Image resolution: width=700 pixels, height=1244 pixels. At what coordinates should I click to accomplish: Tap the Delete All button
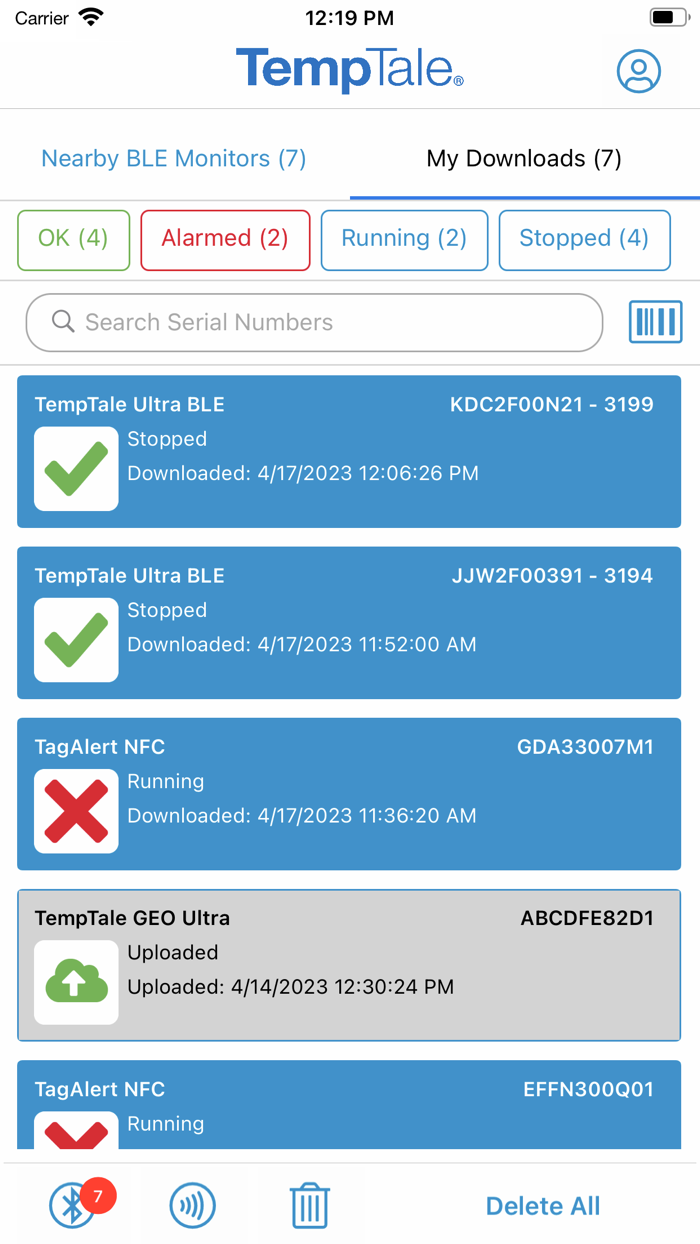[542, 1206]
